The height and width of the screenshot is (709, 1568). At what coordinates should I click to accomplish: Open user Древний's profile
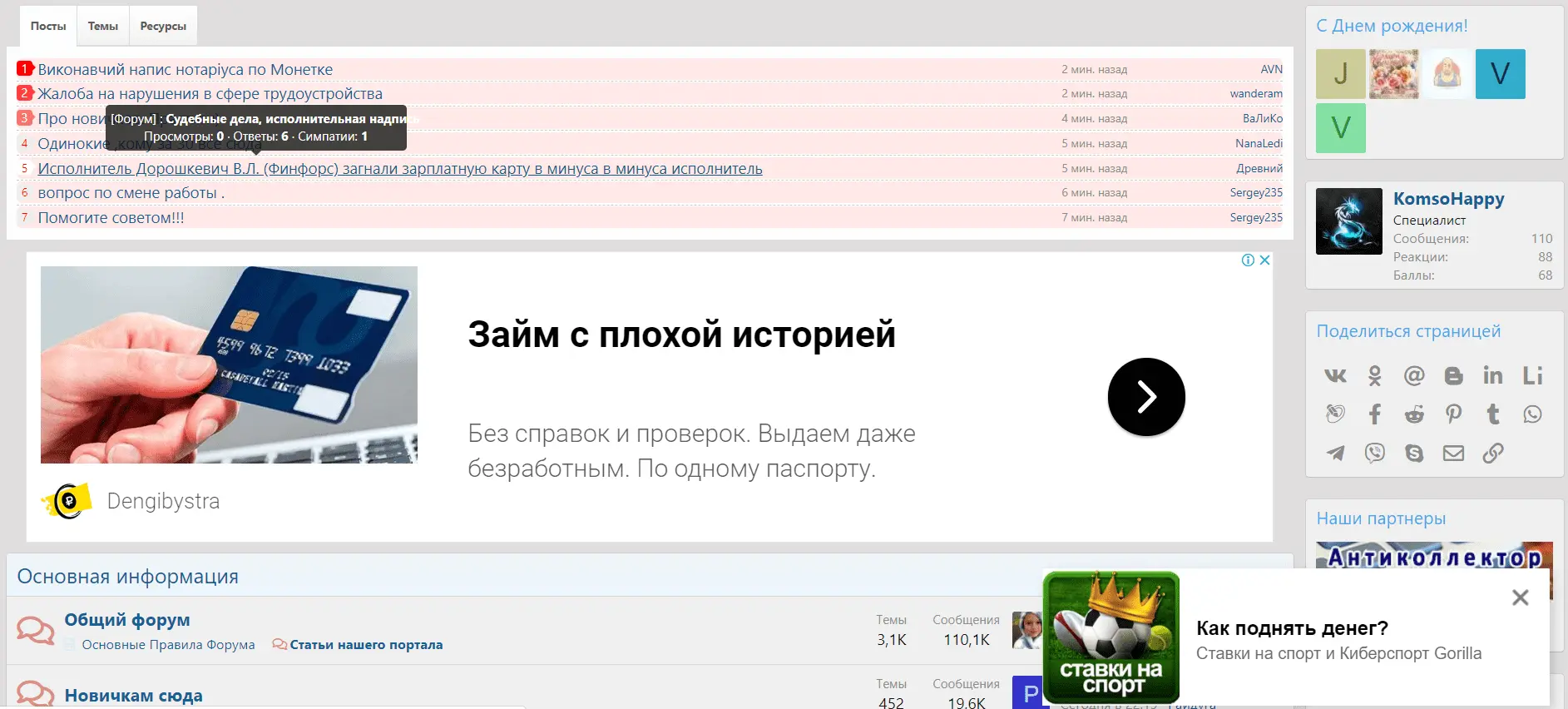coord(1259,169)
